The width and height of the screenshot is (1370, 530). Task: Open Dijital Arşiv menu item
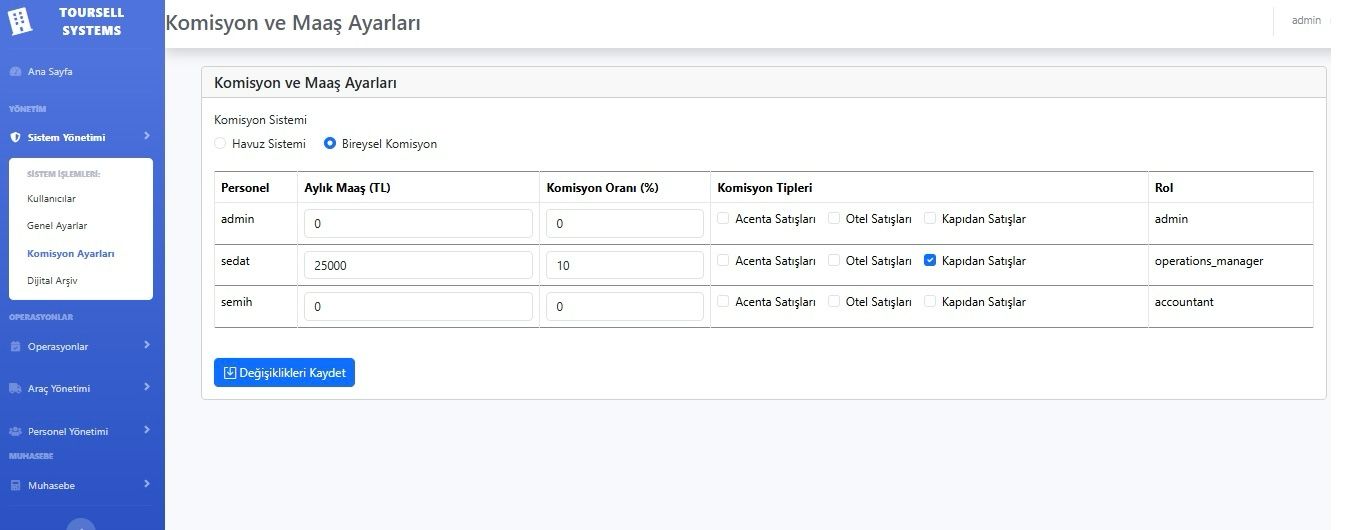52,281
